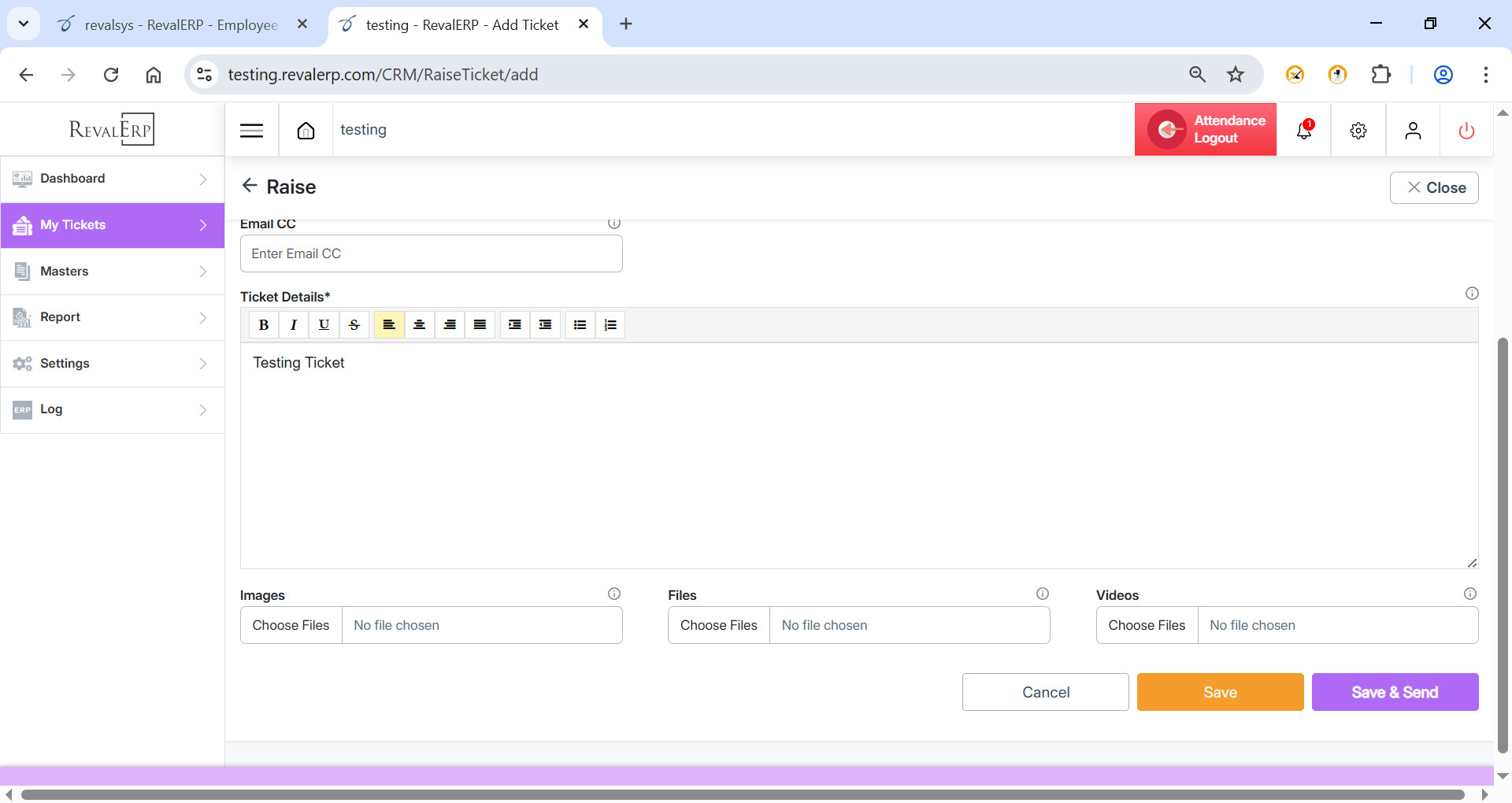Viewport: 1512px width, 803px height.
Task: Toggle underline formatting
Action: 324,324
